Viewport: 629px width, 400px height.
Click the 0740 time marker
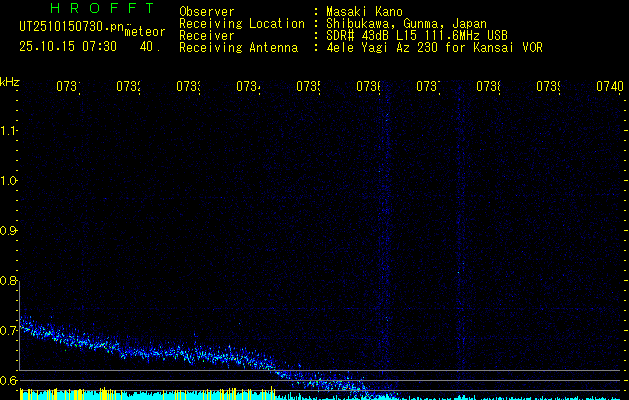607,87
